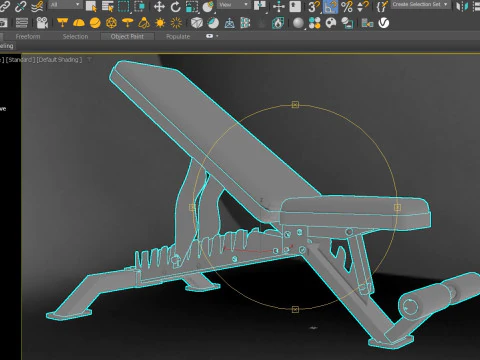The width and height of the screenshot is (480, 360).
Task: Create a V-Ray IES light
Action: pos(144,23)
